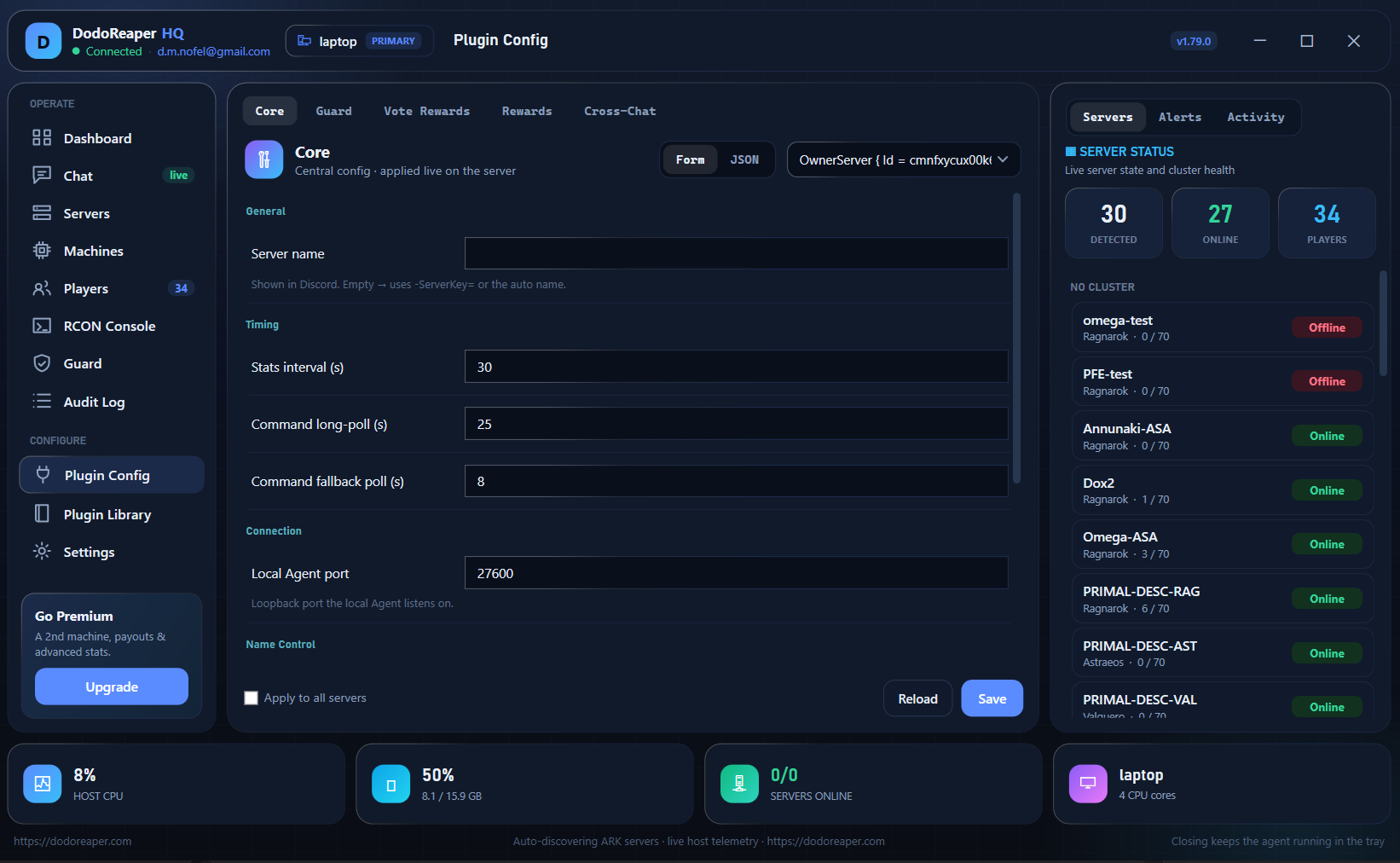Switch to the Rewards tab
The height and width of the screenshot is (863, 1400).
tap(527, 111)
